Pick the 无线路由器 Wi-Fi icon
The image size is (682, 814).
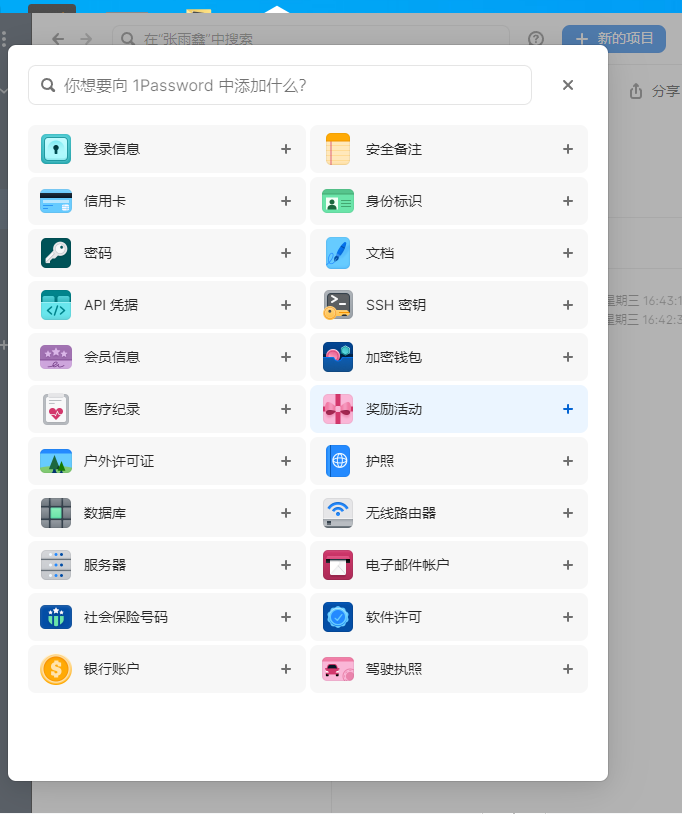tap(338, 513)
